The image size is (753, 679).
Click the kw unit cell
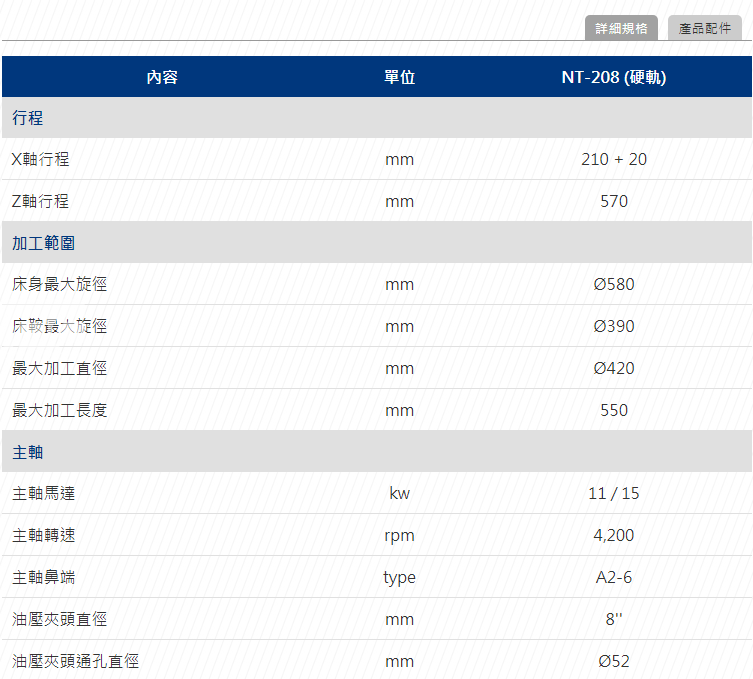399,493
